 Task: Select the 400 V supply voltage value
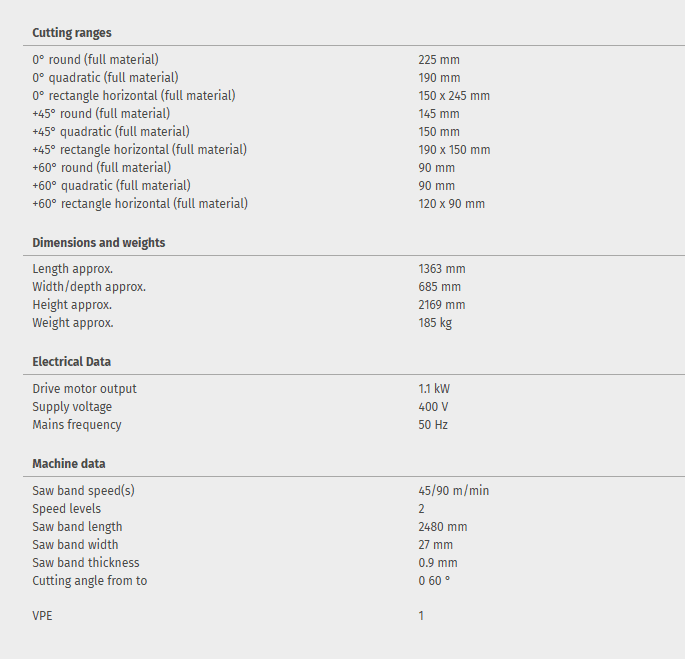[x=433, y=407]
